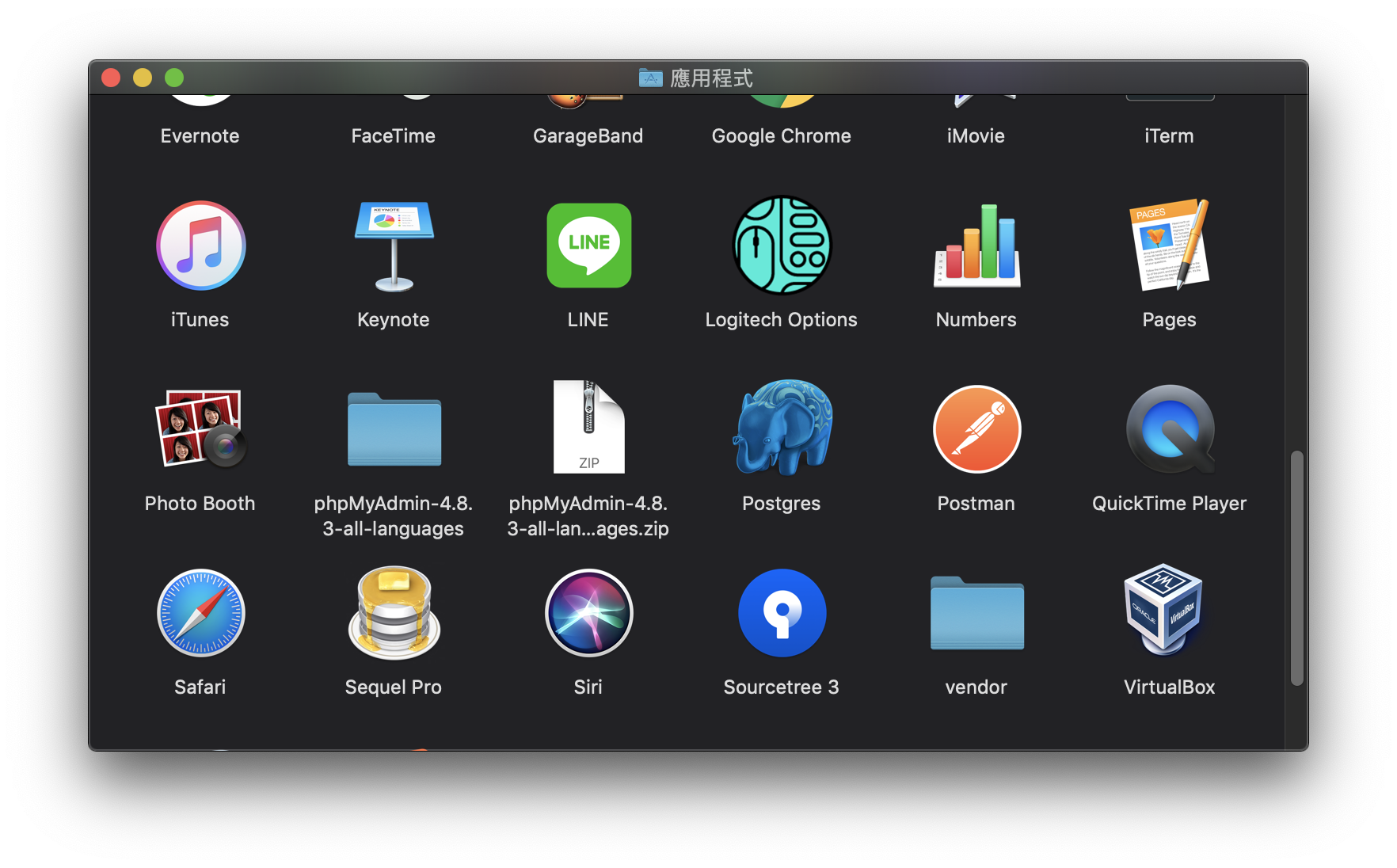Image resolution: width=1397 pixels, height=868 pixels.
Task: Click the phpMyAdmin-4.8.3-all-lan...ages.zip file name
Action: tap(588, 516)
